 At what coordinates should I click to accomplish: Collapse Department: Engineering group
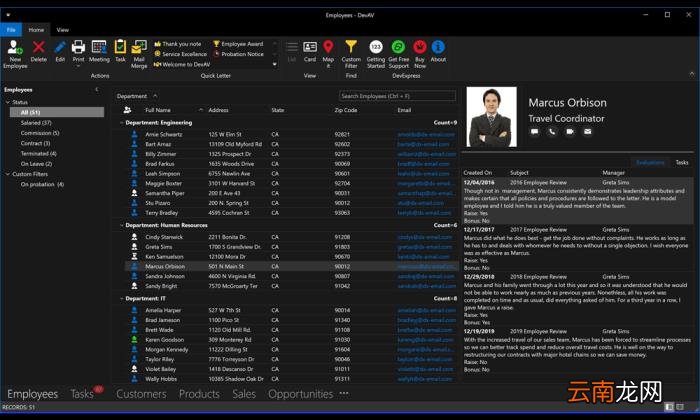click(x=121, y=123)
